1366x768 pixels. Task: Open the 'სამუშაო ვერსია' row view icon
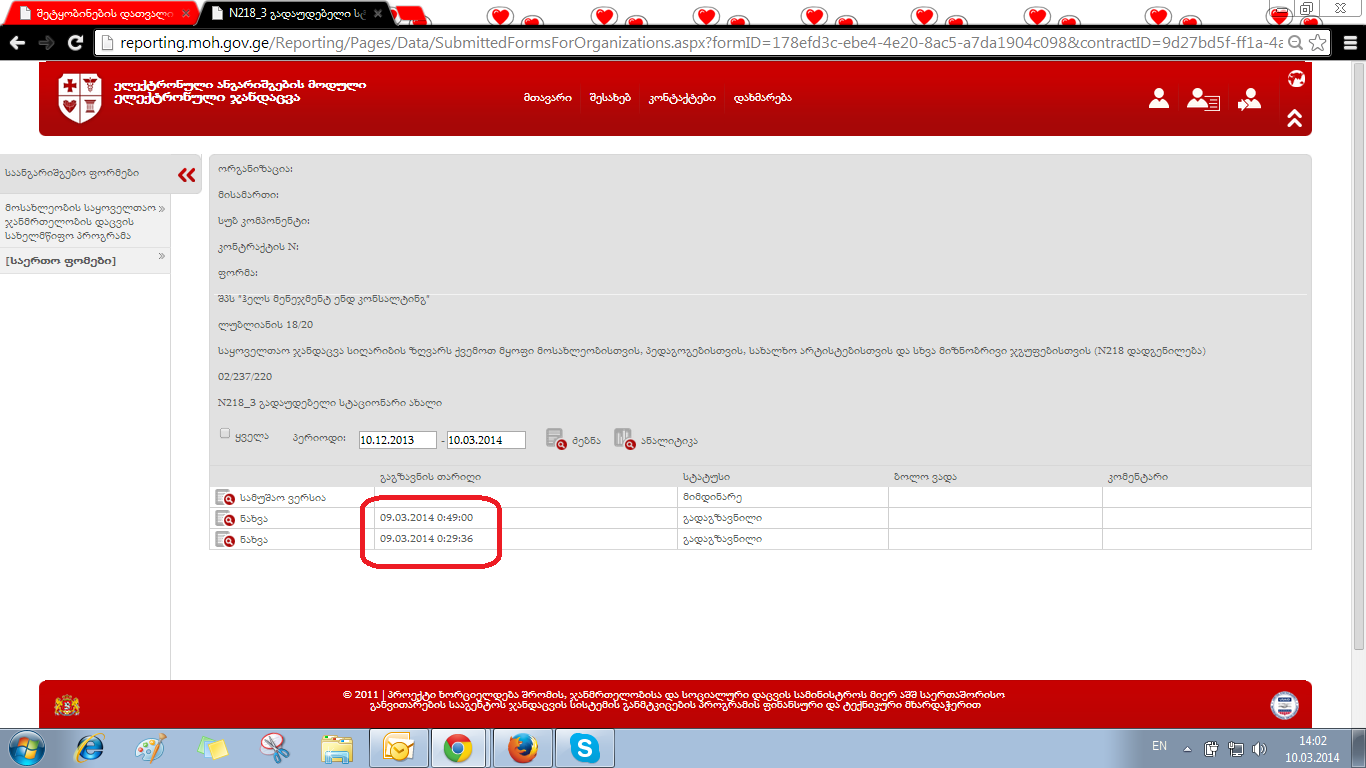[224, 497]
